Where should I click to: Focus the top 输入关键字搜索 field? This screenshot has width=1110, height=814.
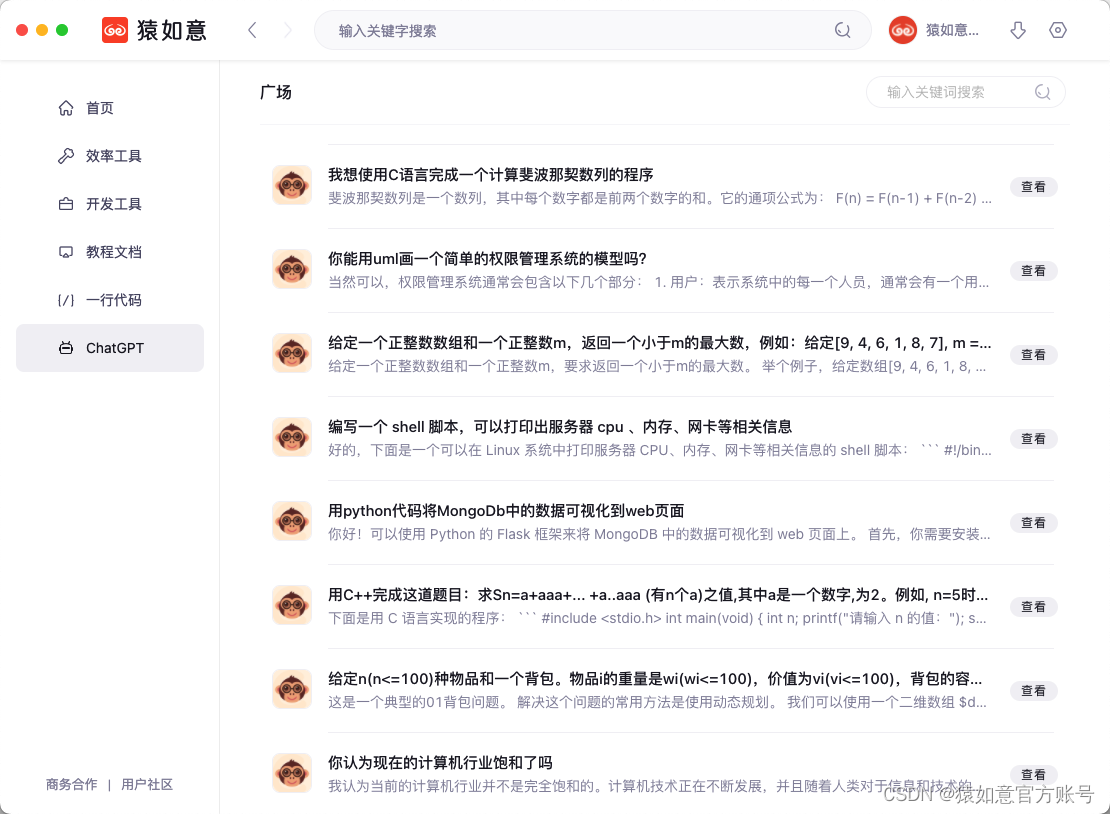[592, 30]
